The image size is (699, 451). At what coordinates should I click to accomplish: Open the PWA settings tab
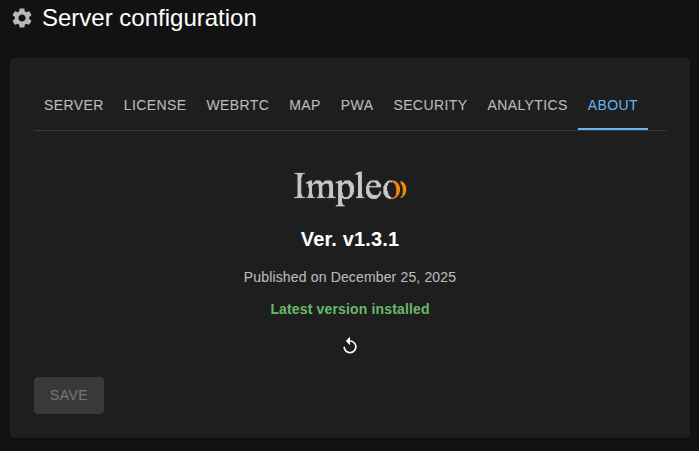click(x=357, y=105)
